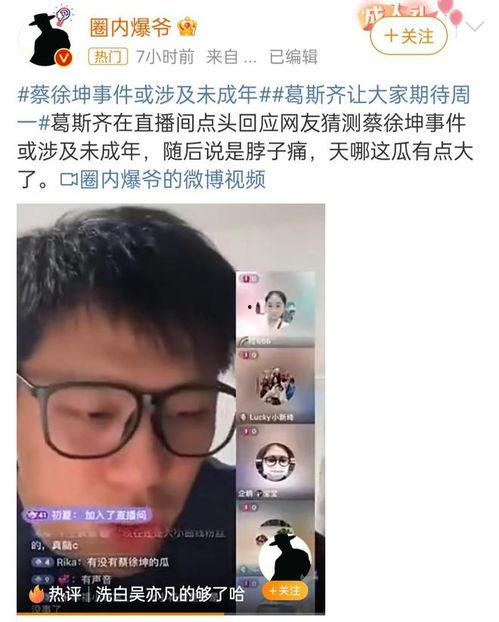The height and width of the screenshot is (622, 499).
Task: Tap the video camera icon before the video link
Action: point(69,179)
